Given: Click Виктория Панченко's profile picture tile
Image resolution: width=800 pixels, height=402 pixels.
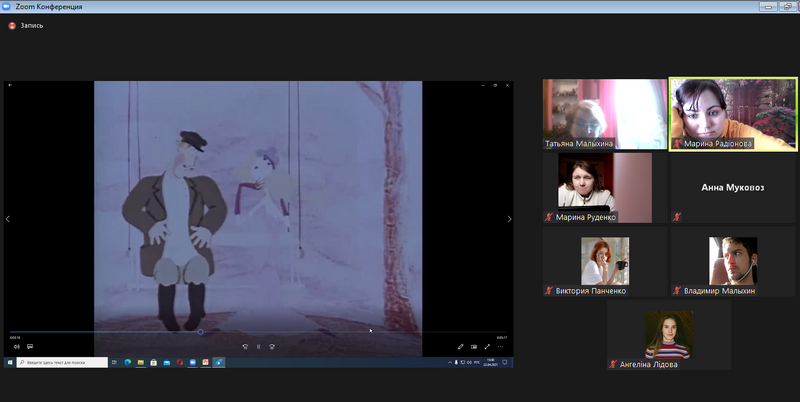Looking at the screenshot, I should (605, 261).
